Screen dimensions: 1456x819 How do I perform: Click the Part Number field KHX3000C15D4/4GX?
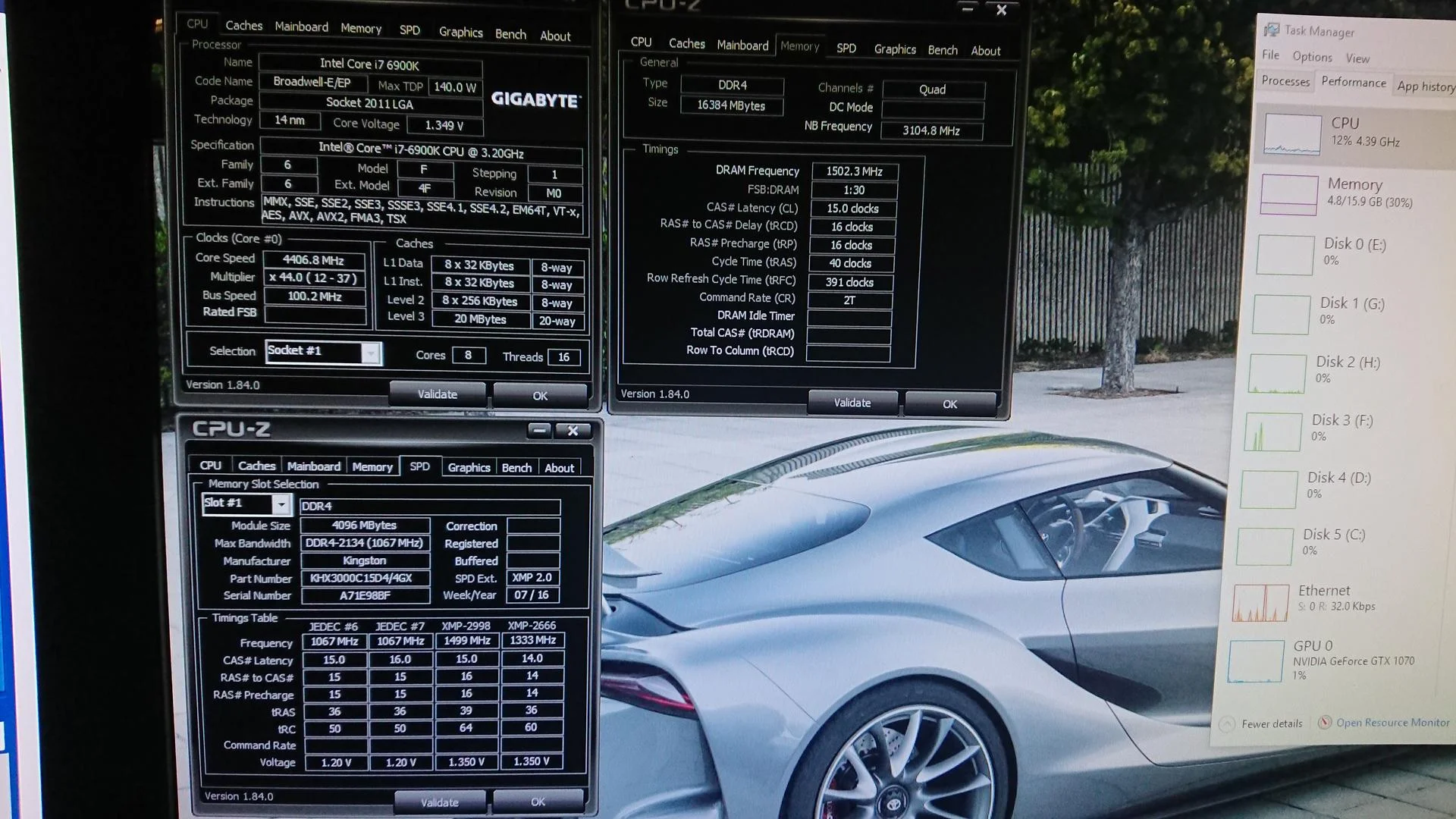[365, 578]
